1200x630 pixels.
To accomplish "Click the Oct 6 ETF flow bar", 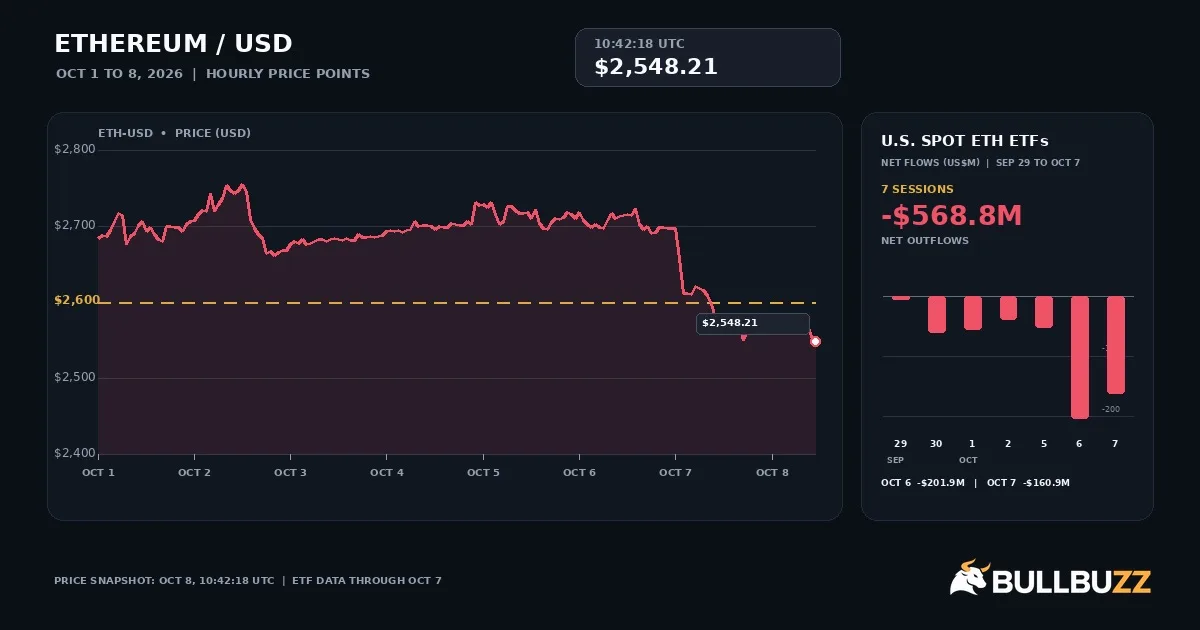I will click(1080, 357).
